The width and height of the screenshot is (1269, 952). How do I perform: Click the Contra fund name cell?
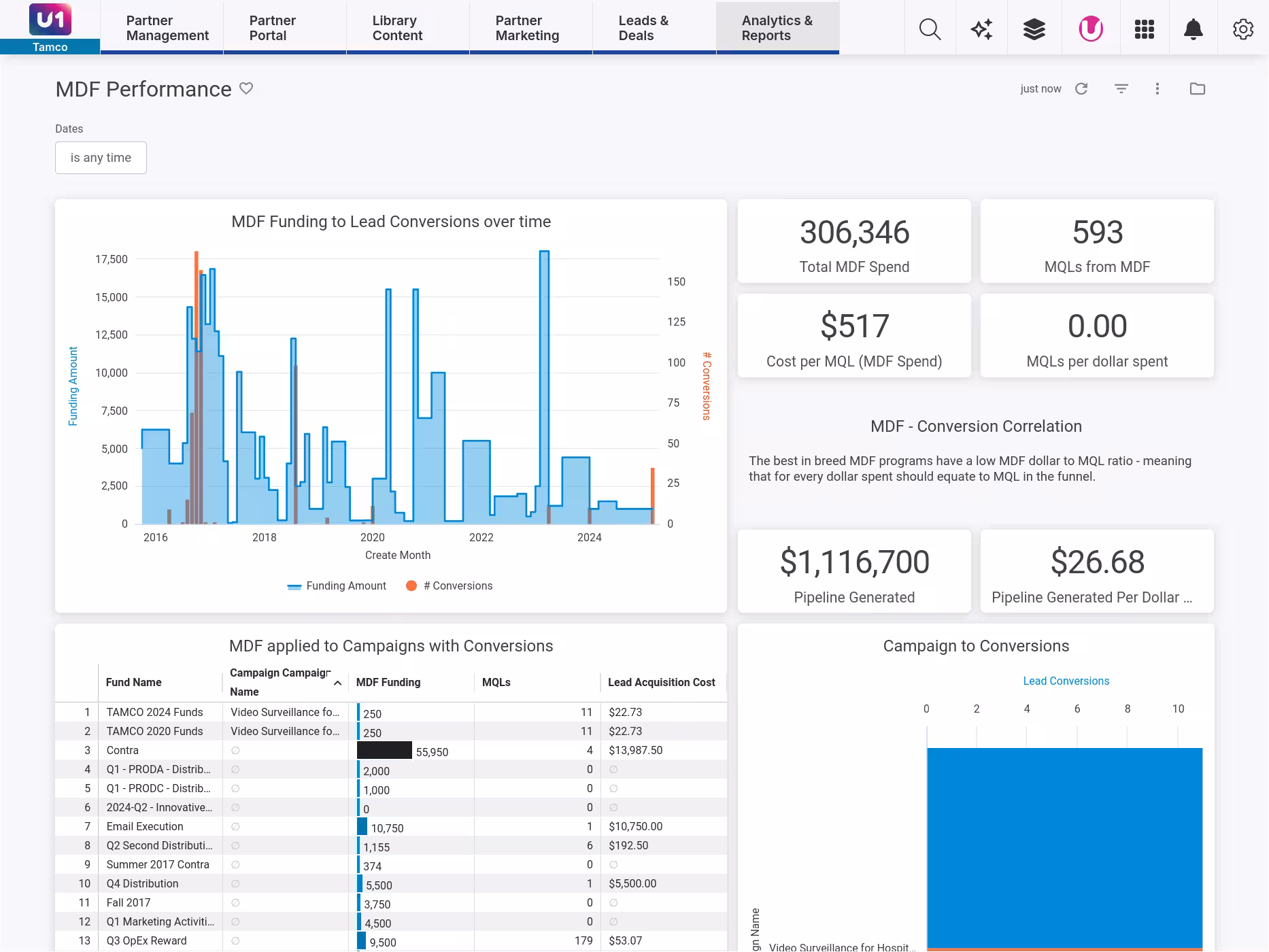[160, 750]
